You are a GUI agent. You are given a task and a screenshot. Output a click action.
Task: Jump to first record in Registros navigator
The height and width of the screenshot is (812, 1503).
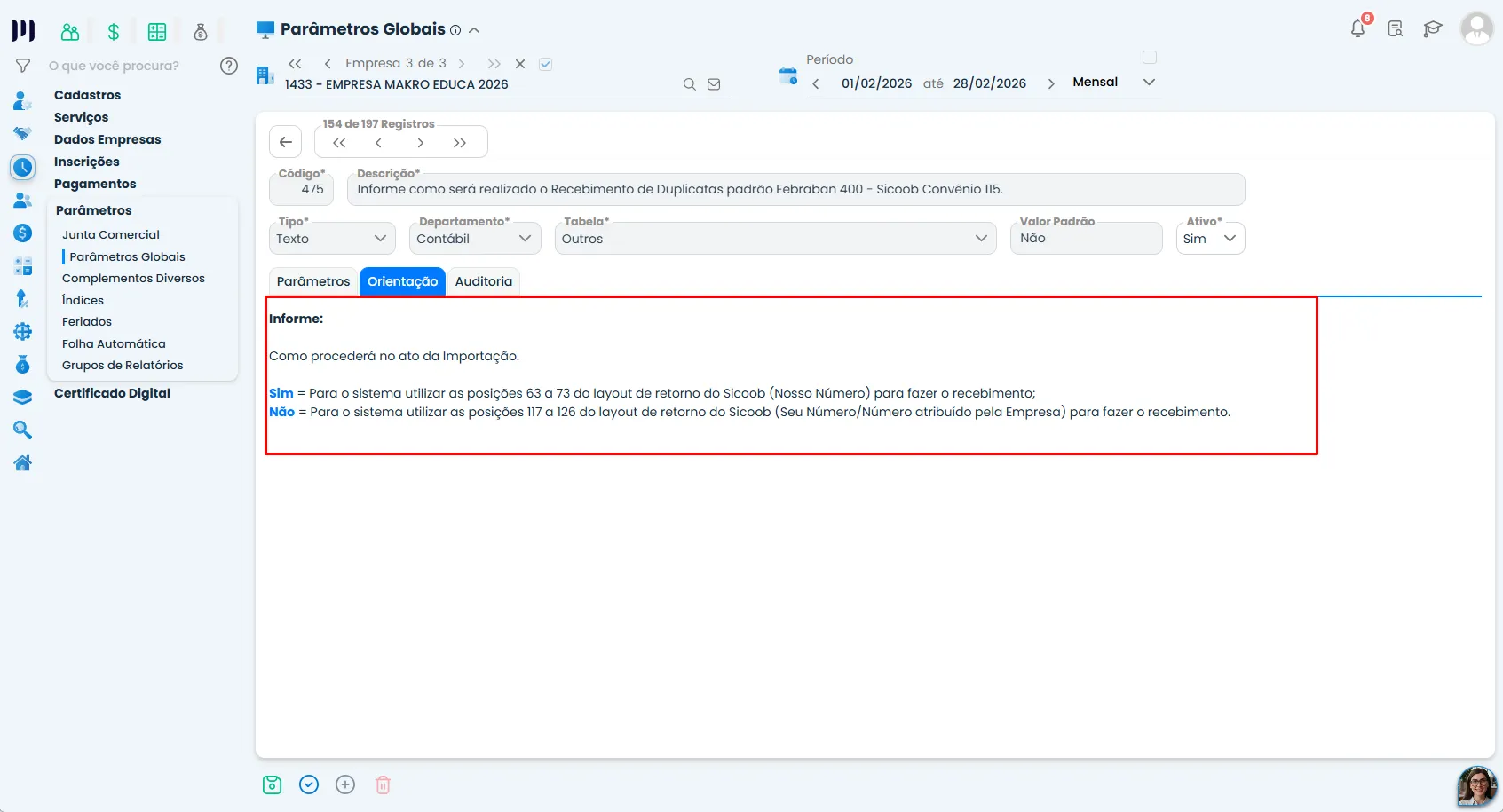(x=339, y=143)
